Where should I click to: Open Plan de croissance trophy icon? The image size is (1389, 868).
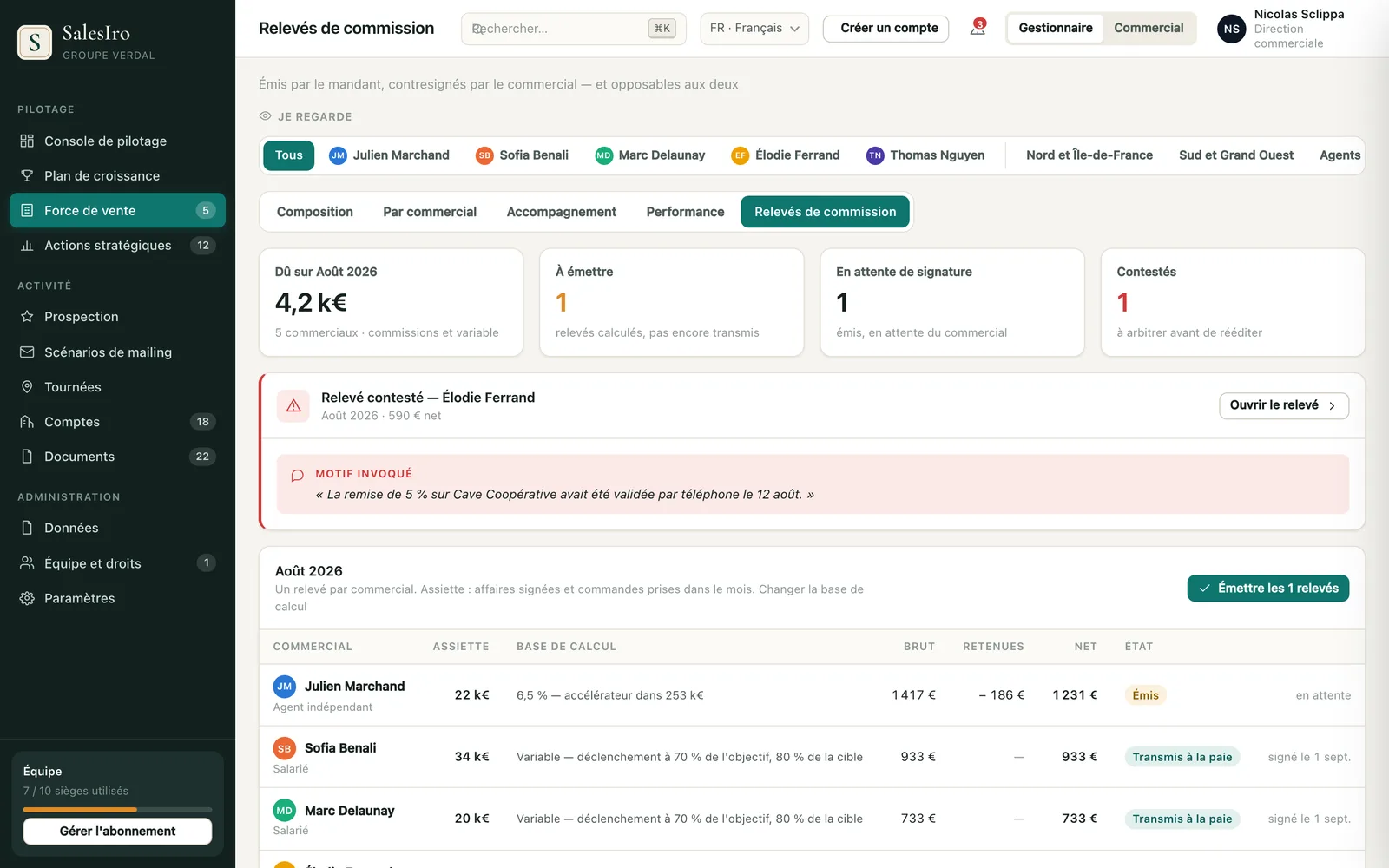[27, 175]
